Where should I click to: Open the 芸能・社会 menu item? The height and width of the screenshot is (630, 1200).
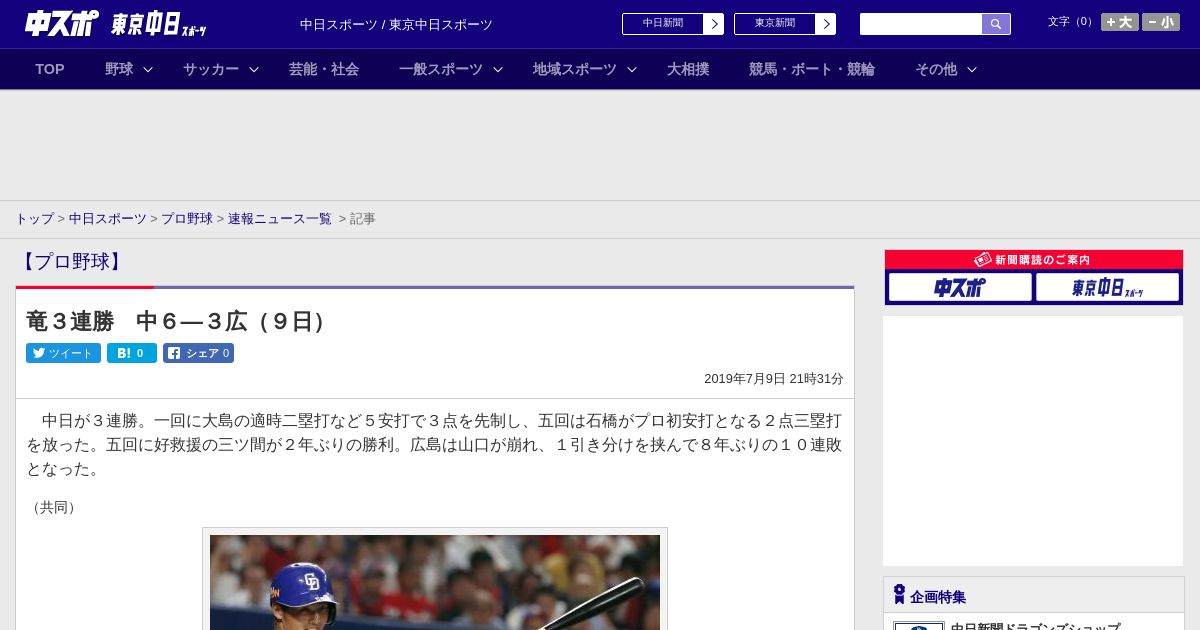[x=324, y=69]
